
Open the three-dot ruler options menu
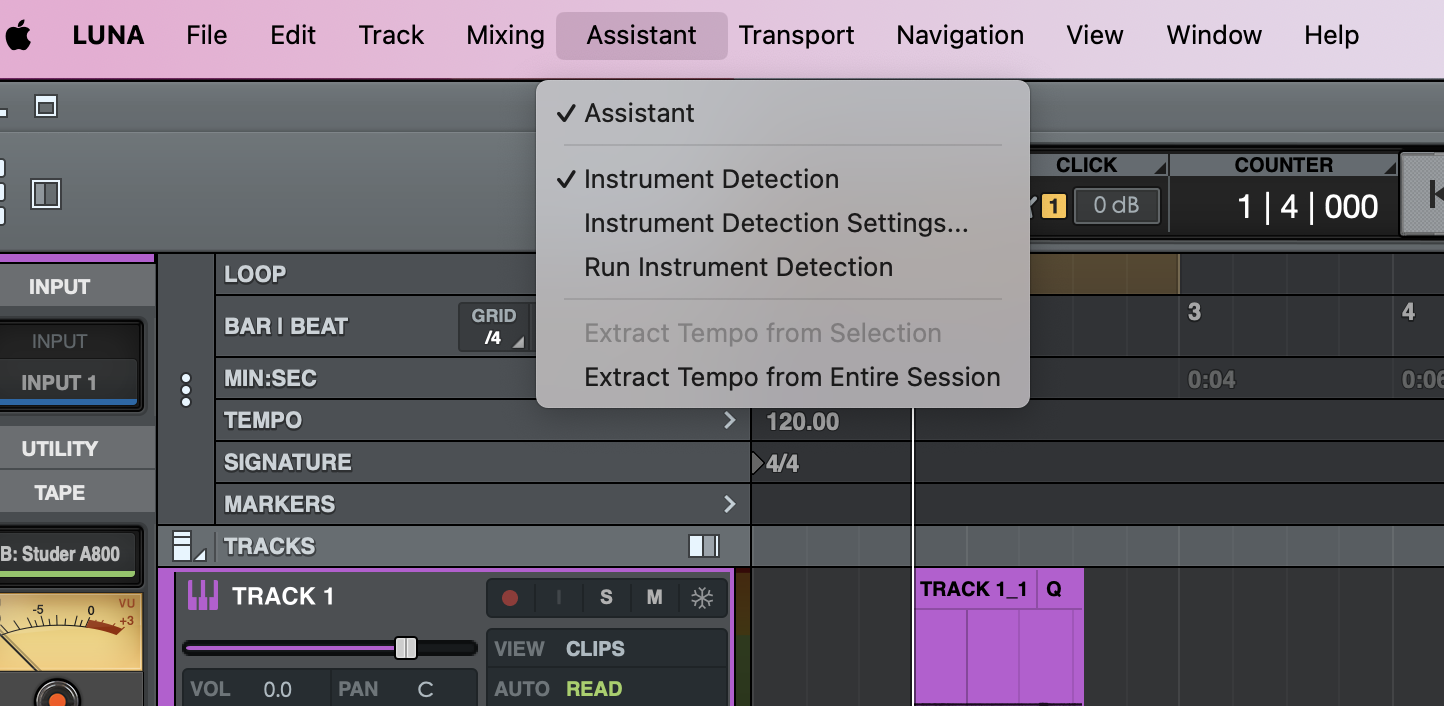tap(186, 390)
